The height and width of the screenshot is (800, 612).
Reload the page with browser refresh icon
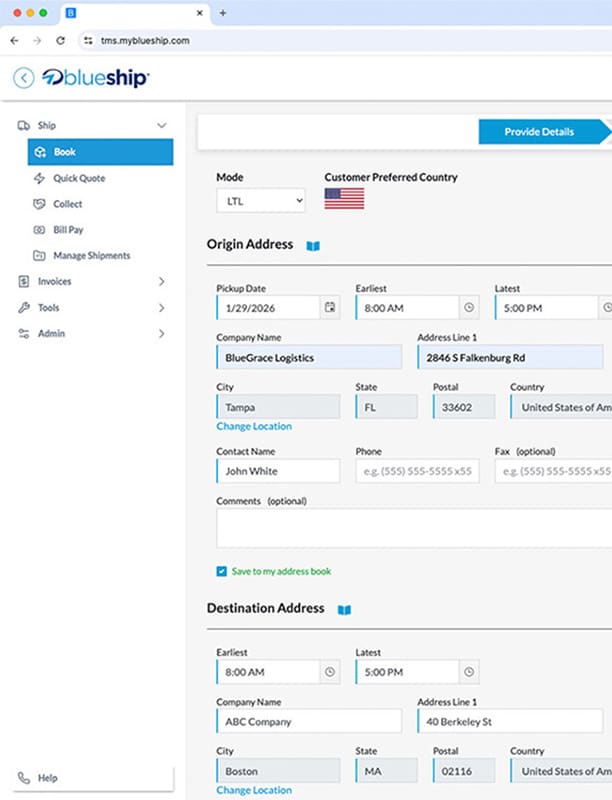61,41
